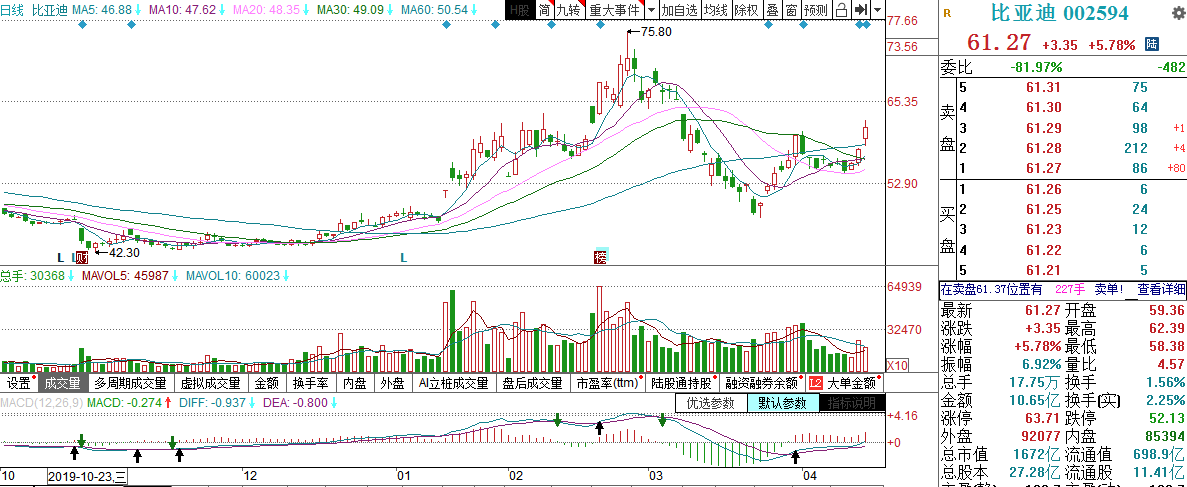The image size is (1187, 487).
Task: Click the red T marker on the price chart
Action: (x=446, y=194)
